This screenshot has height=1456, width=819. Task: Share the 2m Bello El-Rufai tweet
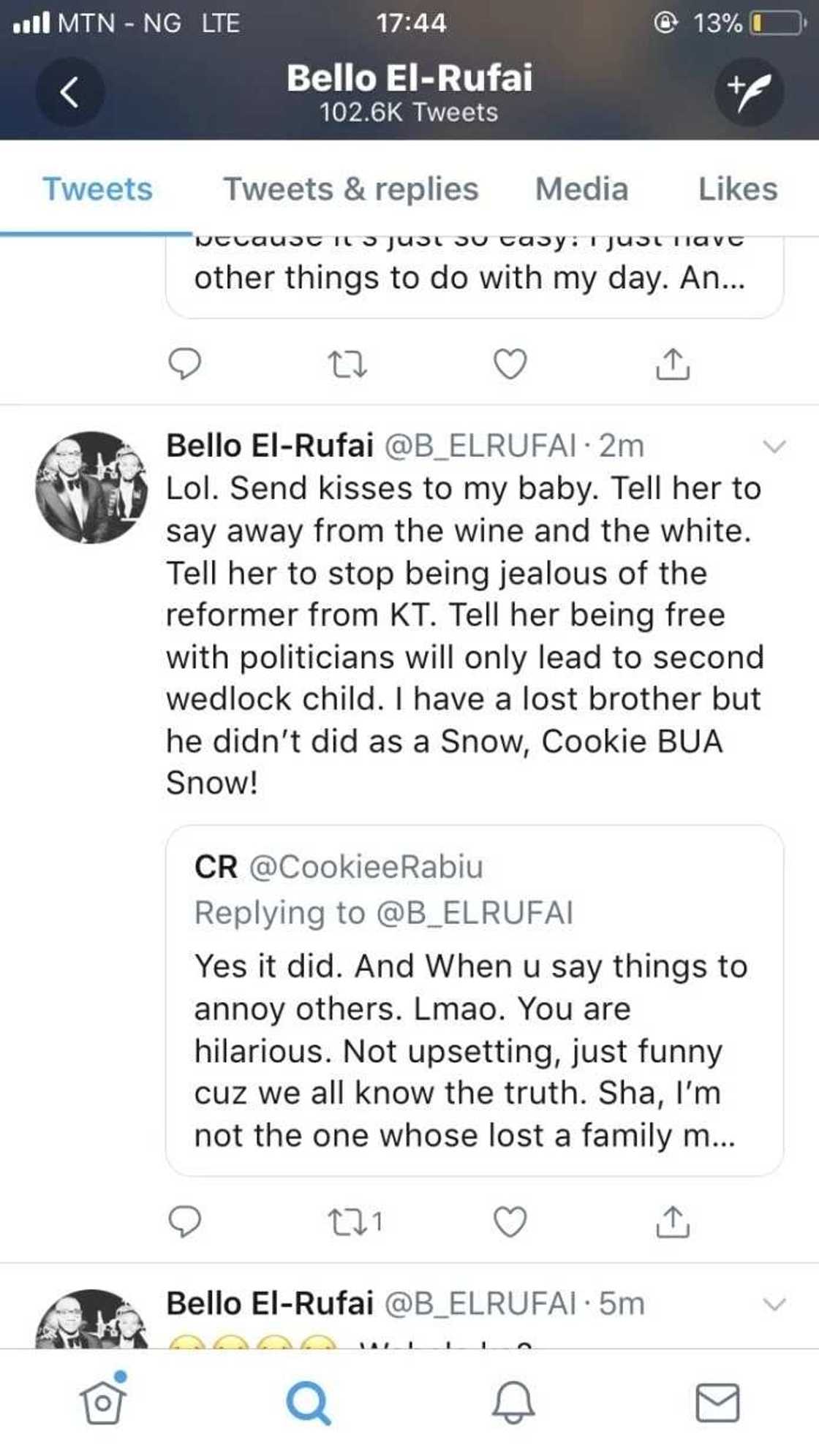point(672,1221)
